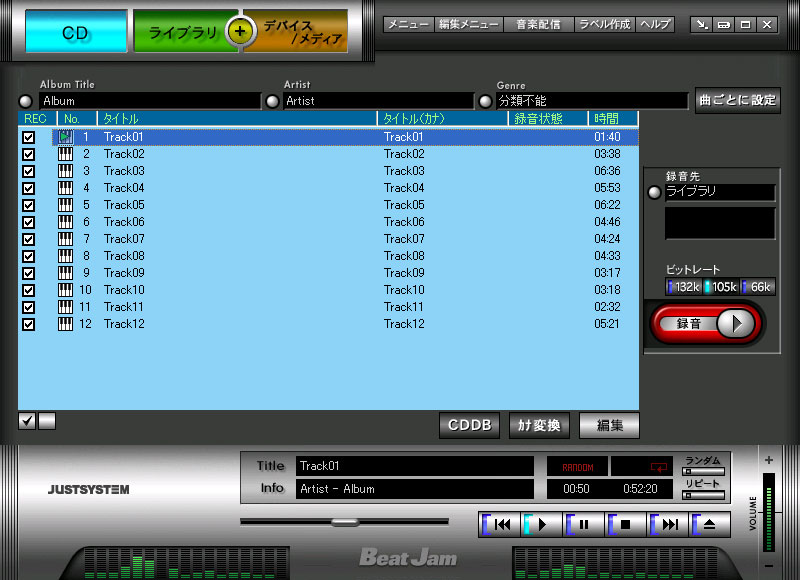
Task: Open the 音楽配信 menu
Action: coord(538,24)
